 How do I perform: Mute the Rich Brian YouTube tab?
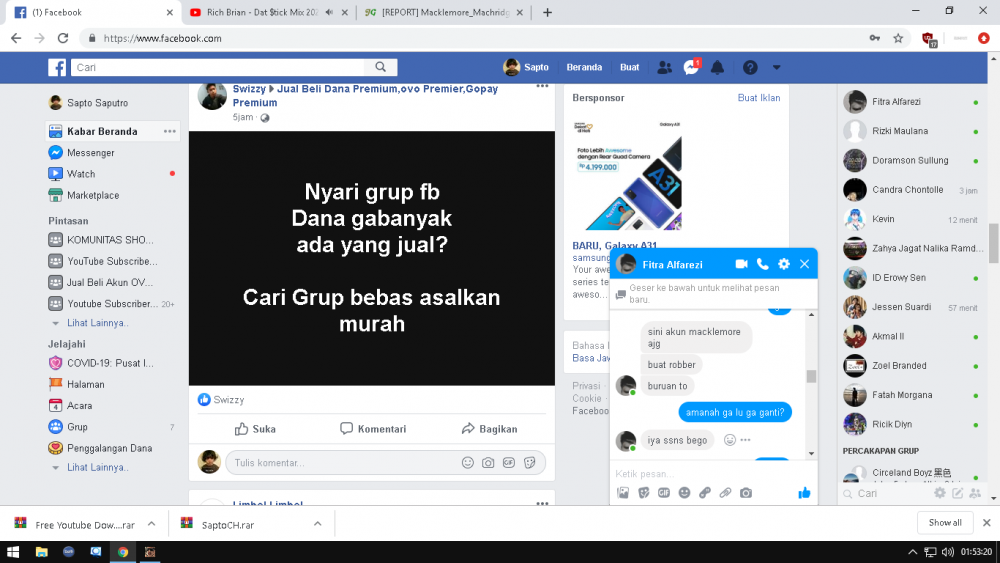point(329,12)
